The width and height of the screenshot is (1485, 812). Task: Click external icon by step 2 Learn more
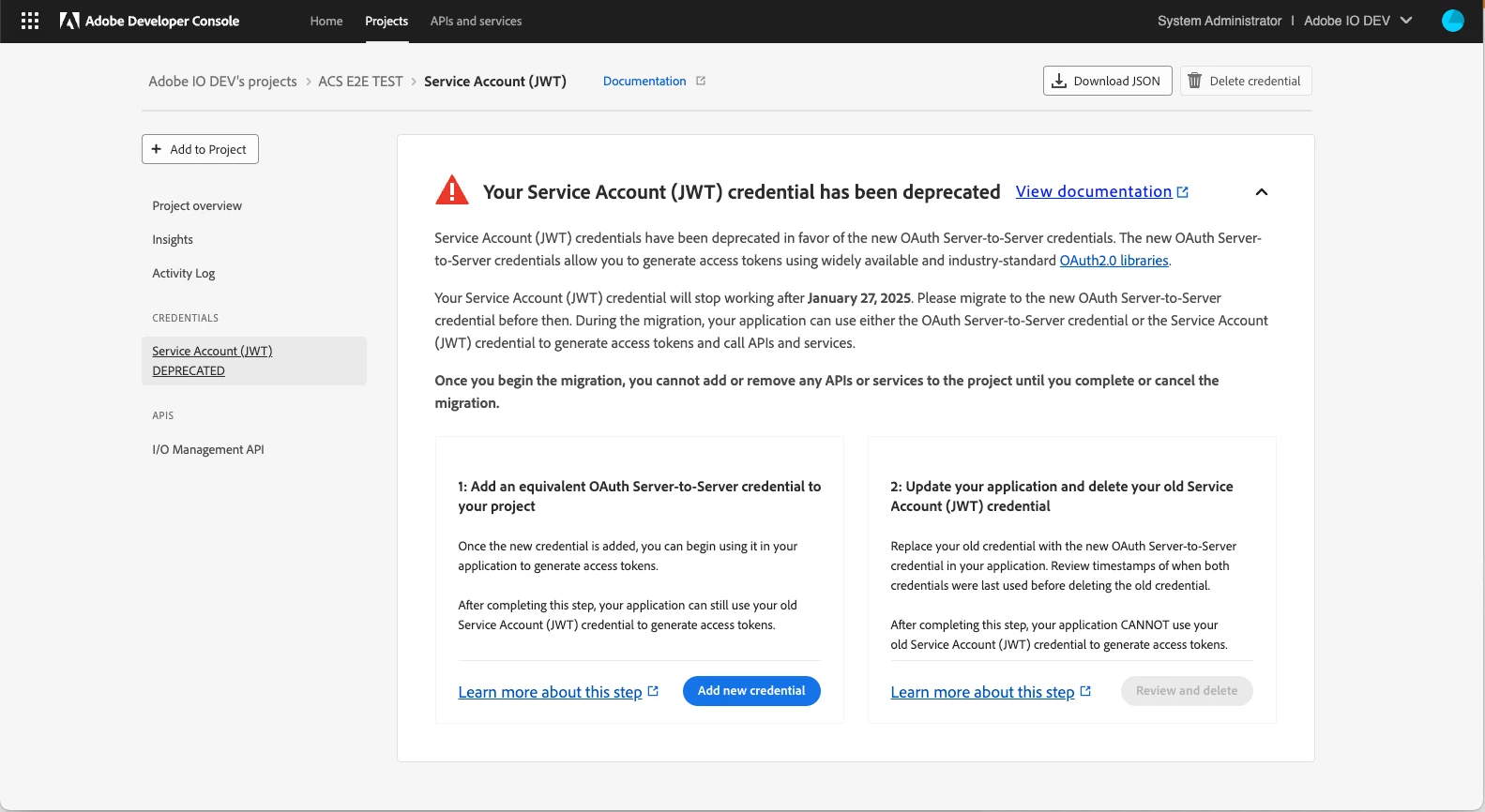point(1085,691)
